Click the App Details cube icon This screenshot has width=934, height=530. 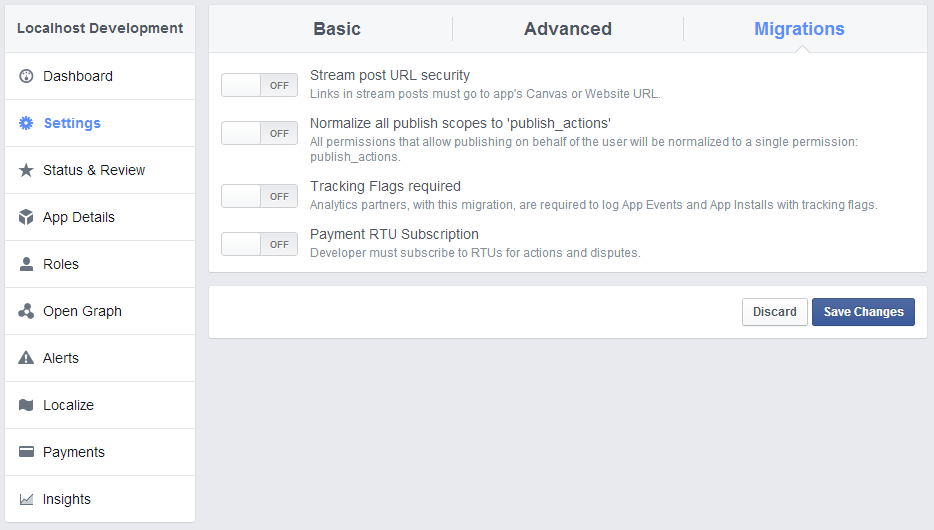[x=26, y=217]
